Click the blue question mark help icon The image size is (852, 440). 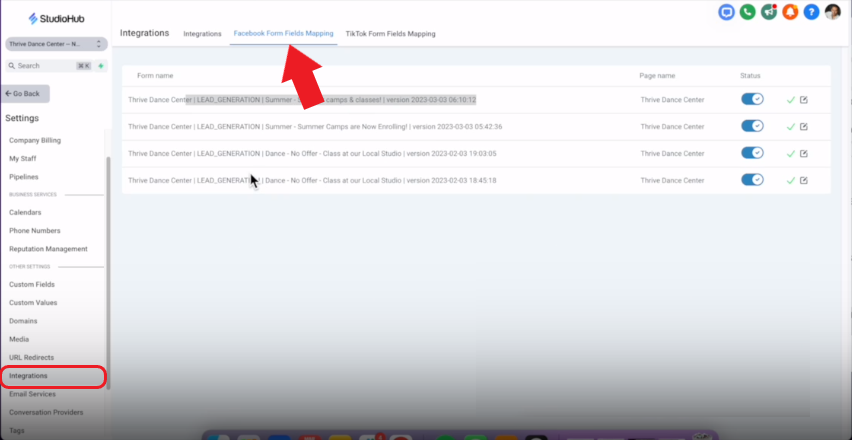pyautogui.click(x=811, y=12)
